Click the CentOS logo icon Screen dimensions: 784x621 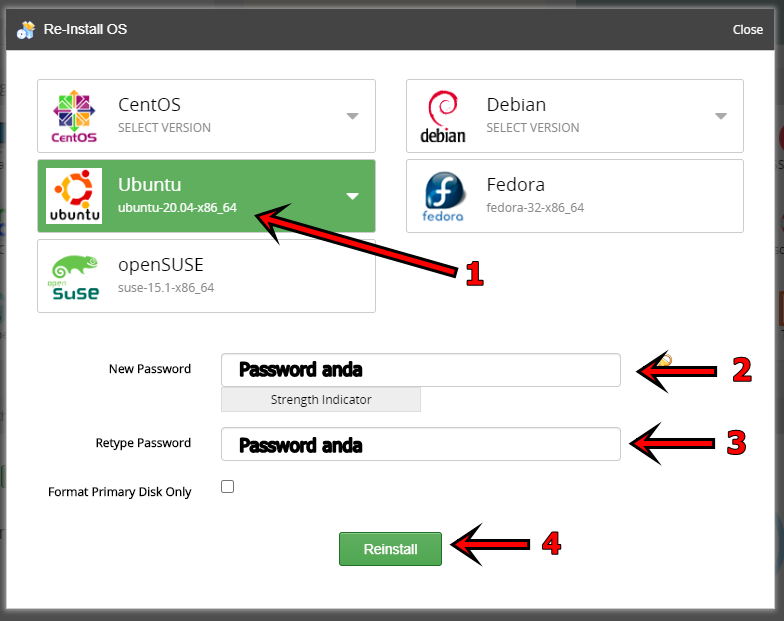point(75,116)
